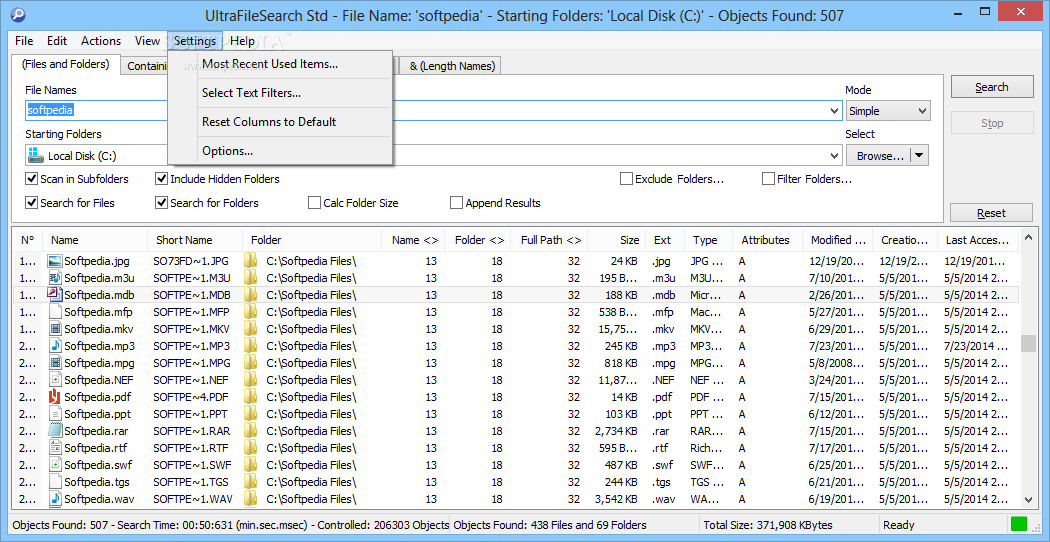Uncheck Search for Folders
The width and height of the screenshot is (1050, 542).
(x=161, y=202)
